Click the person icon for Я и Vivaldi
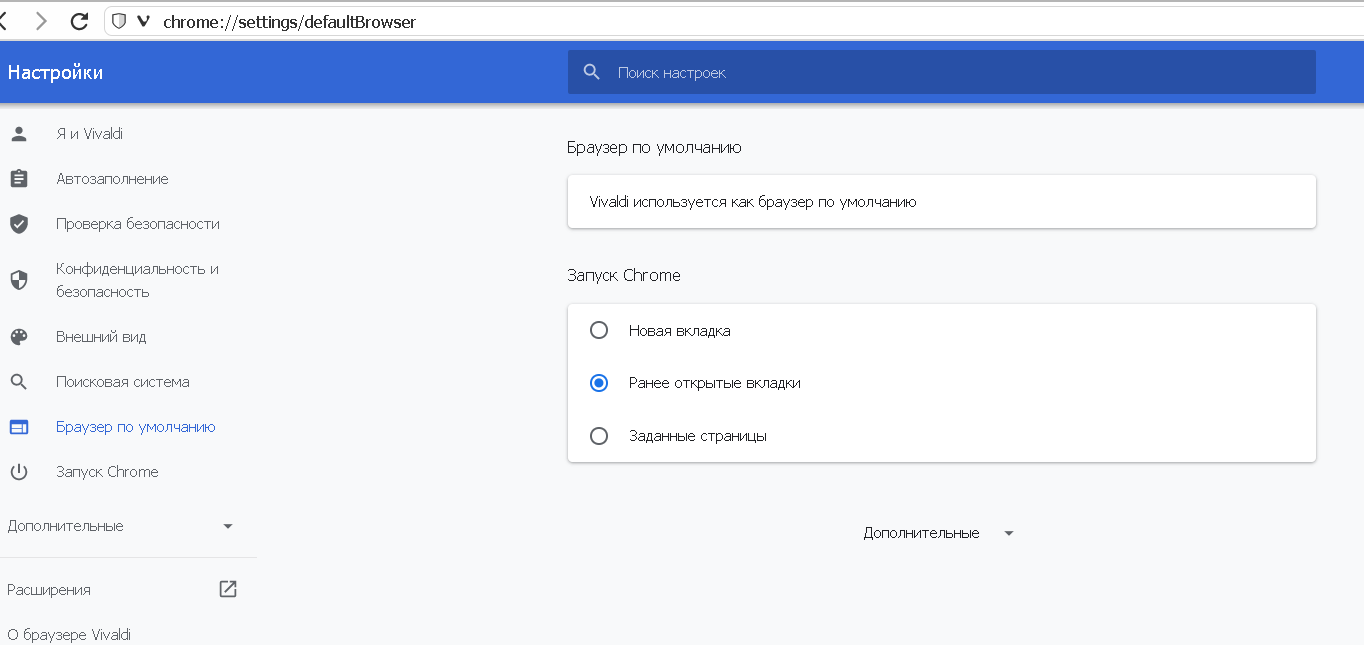This screenshot has height=645, width=1364. pos(19,134)
